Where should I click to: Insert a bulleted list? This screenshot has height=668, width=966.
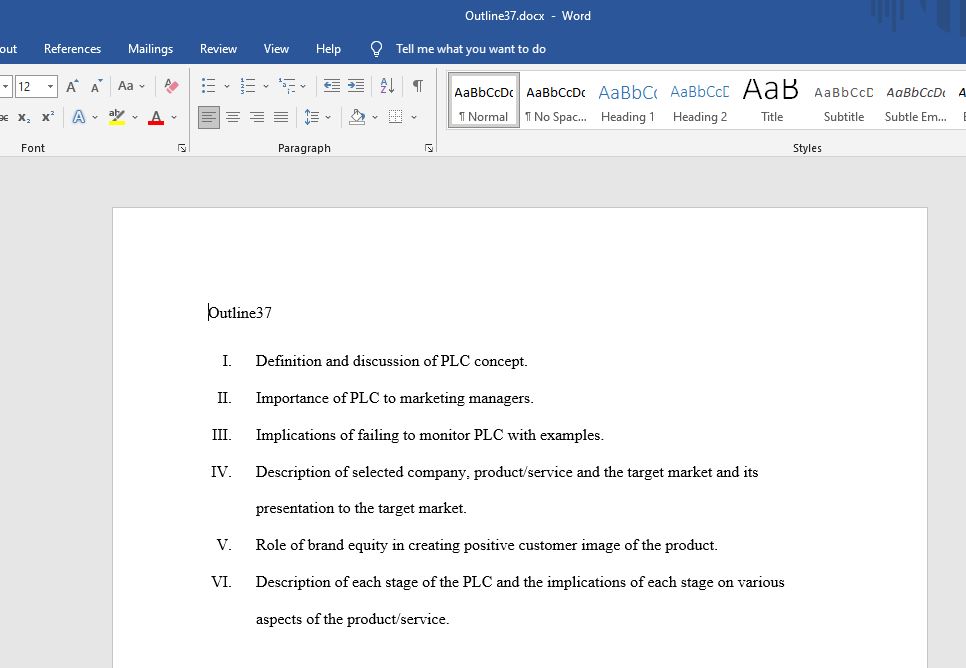tap(208, 86)
